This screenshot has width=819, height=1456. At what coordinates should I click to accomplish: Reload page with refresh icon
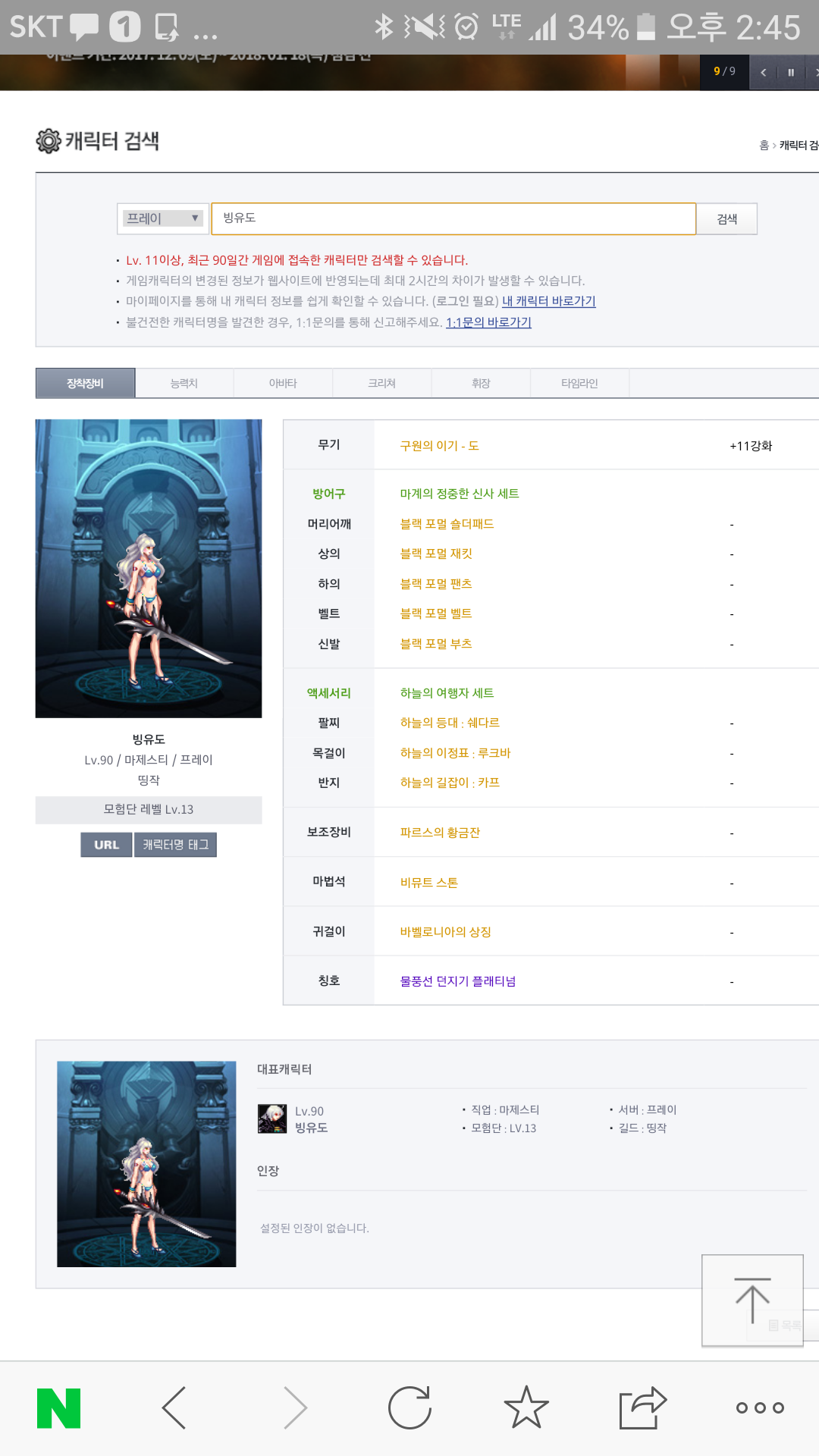pyautogui.click(x=410, y=1408)
